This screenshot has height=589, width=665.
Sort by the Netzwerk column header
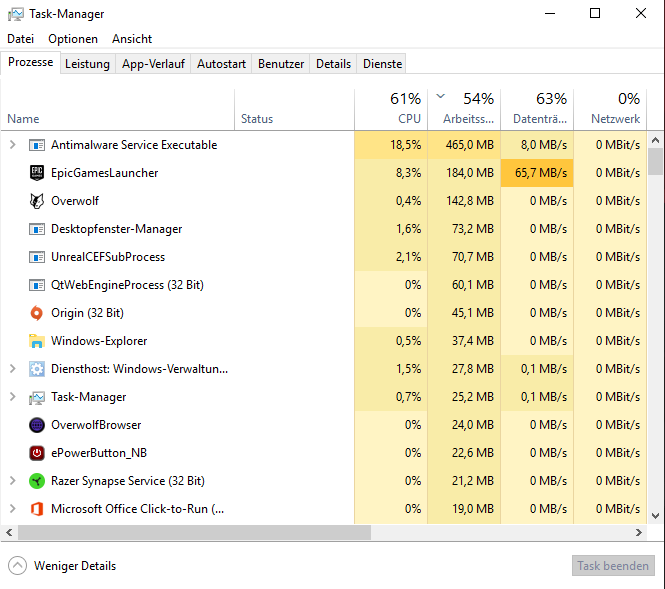click(610, 110)
